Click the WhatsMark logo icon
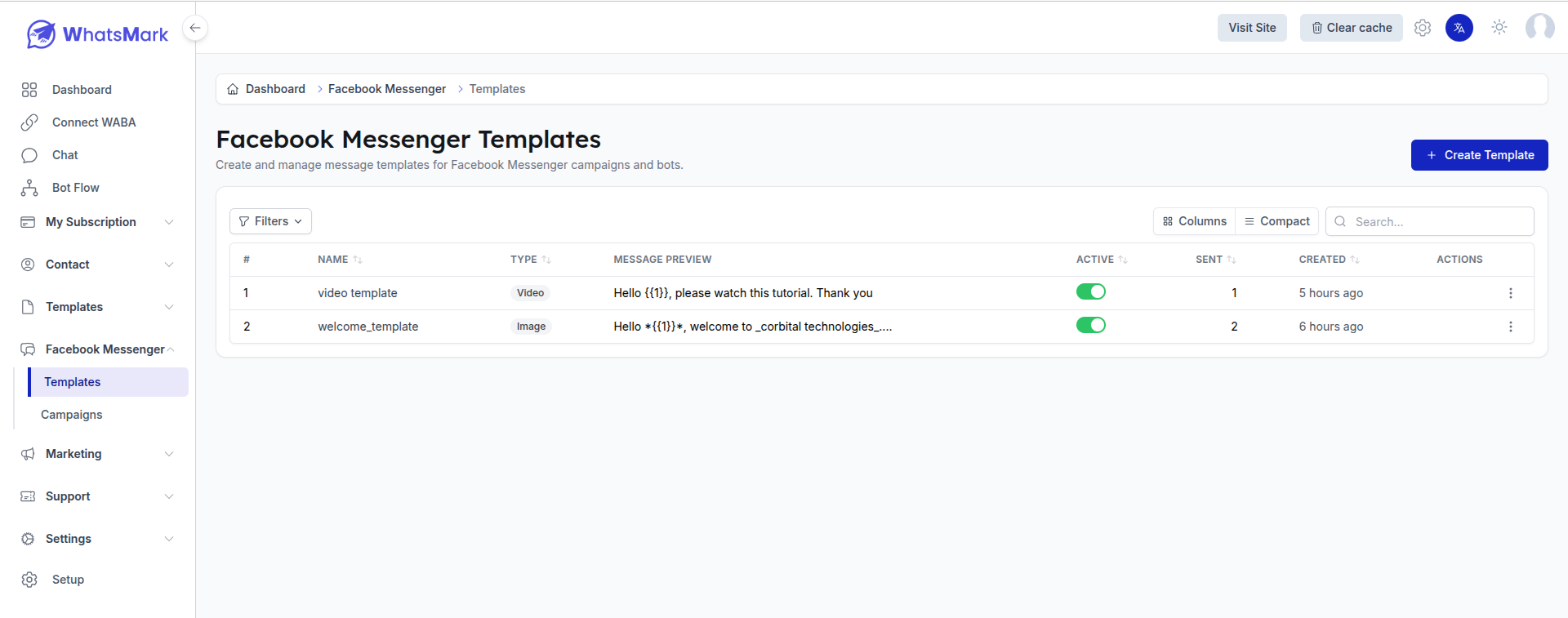 pyautogui.click(x=41, y=34)
